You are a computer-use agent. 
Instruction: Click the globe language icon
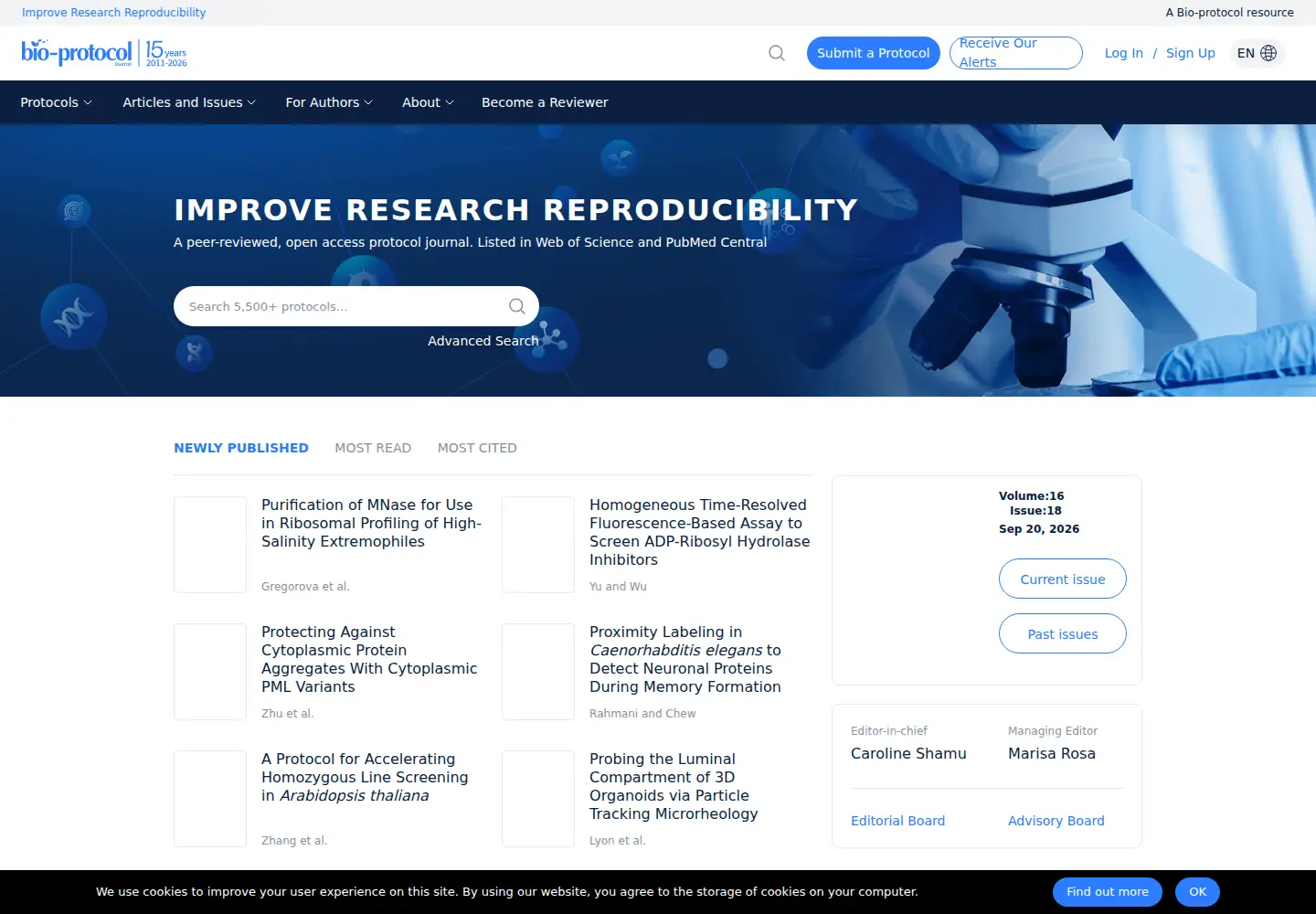click(1268, 53)
